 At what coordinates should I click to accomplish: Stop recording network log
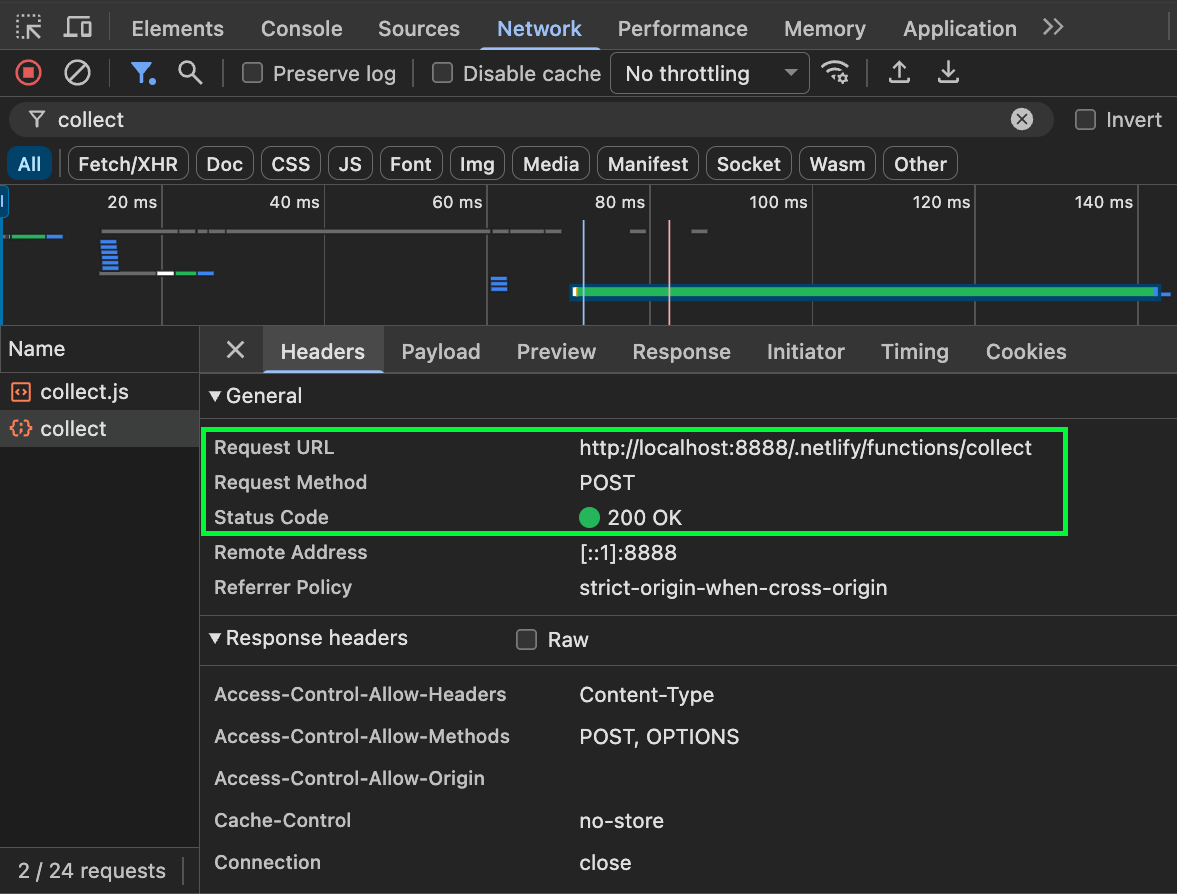coord(29,73)
